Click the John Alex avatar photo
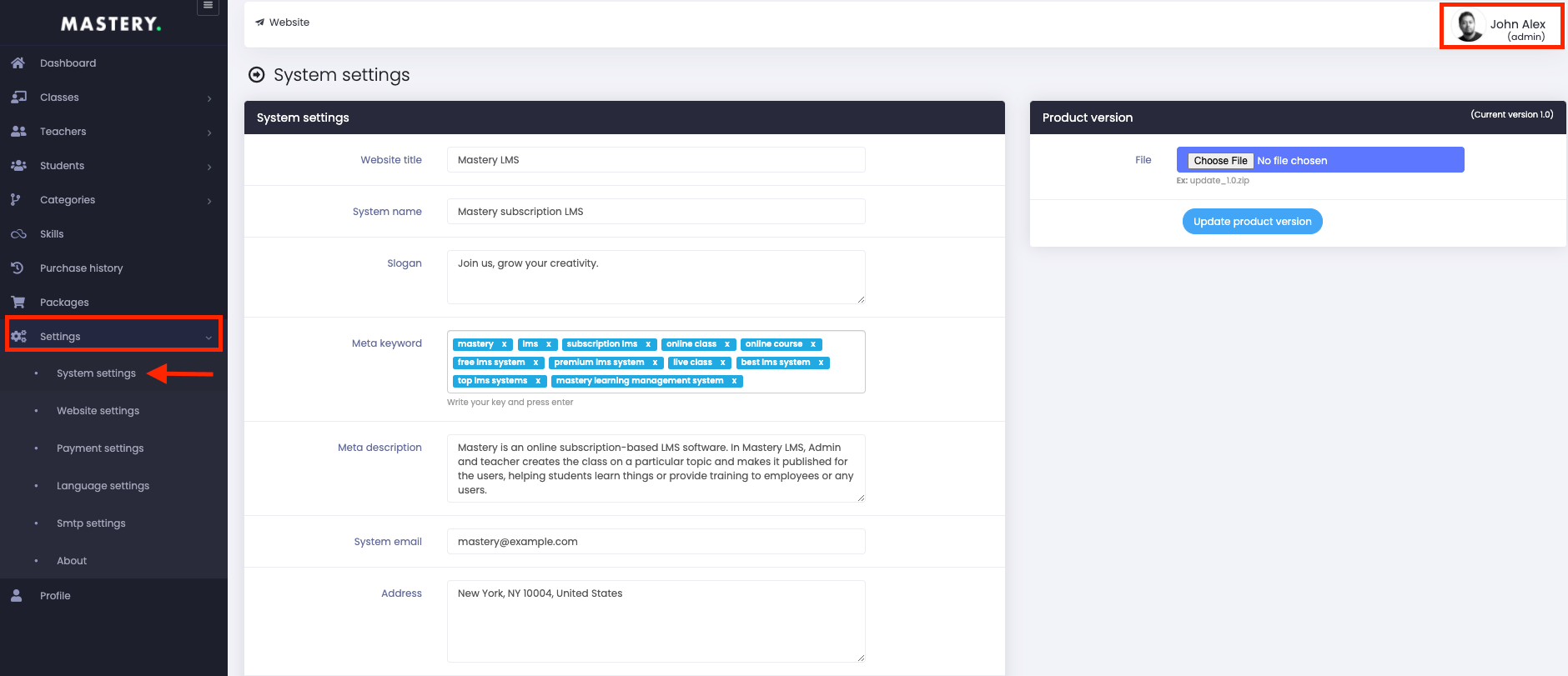 click(x=1468, y=26)
